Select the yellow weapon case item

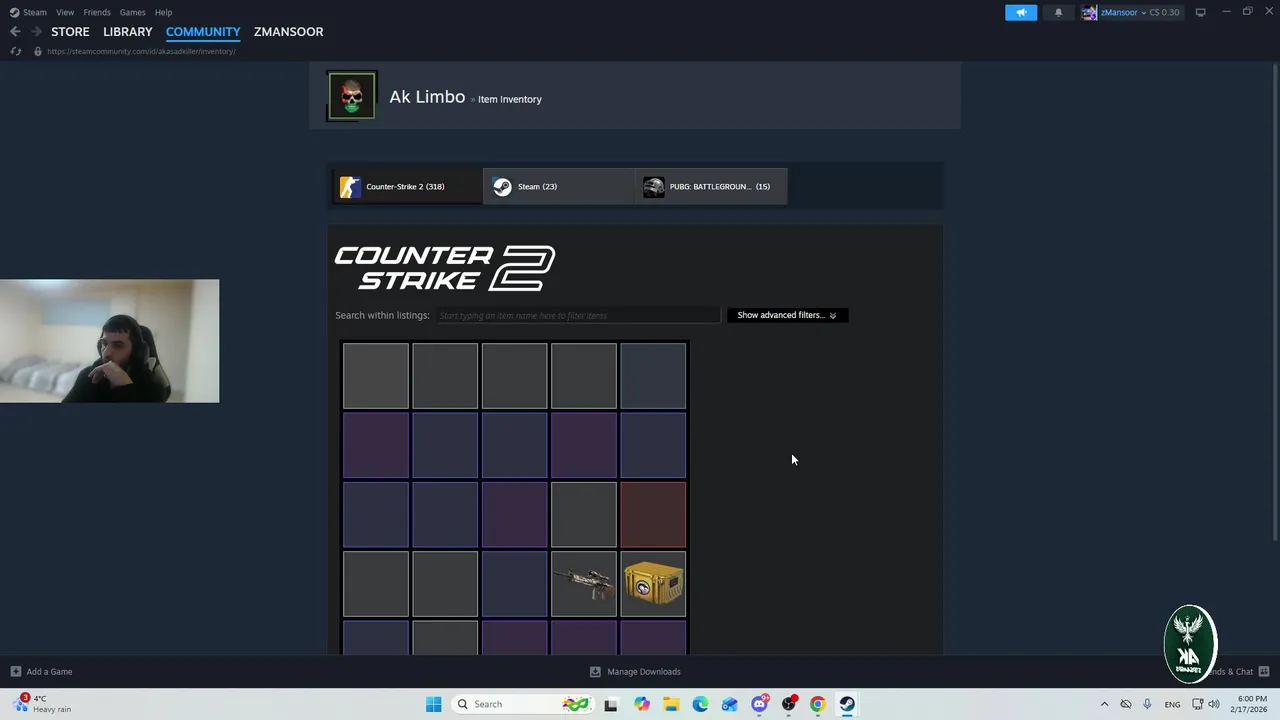pyautogui.click(x=653, y=584)
